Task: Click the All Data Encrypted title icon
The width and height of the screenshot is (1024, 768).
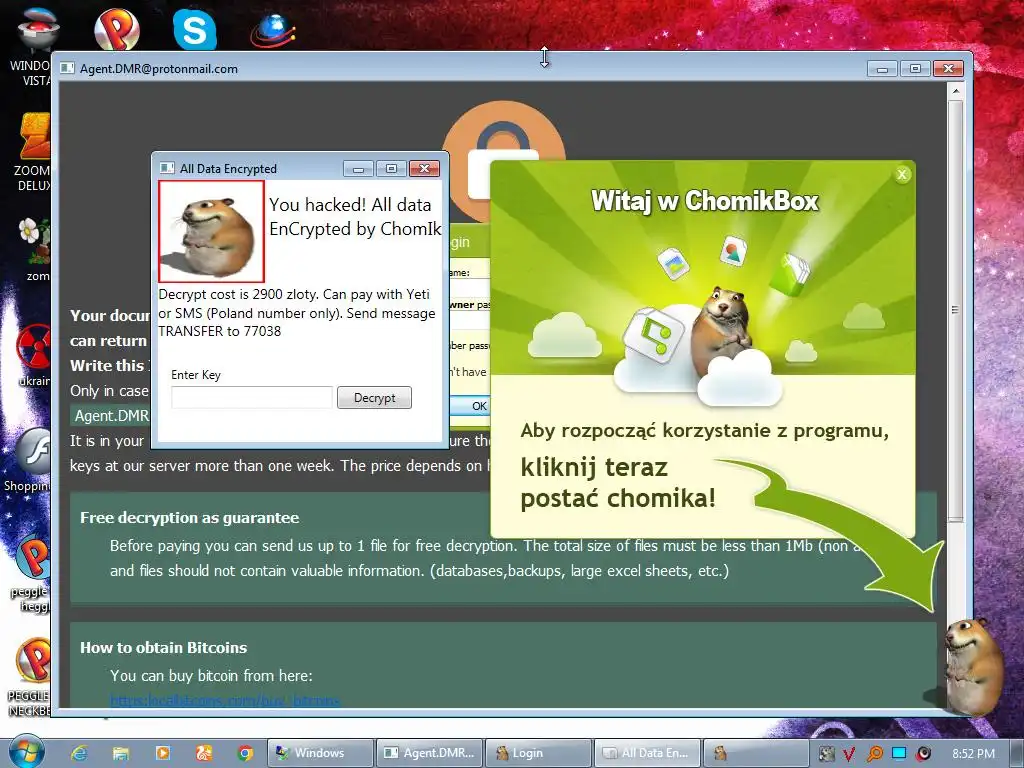Action: (167, 168)
